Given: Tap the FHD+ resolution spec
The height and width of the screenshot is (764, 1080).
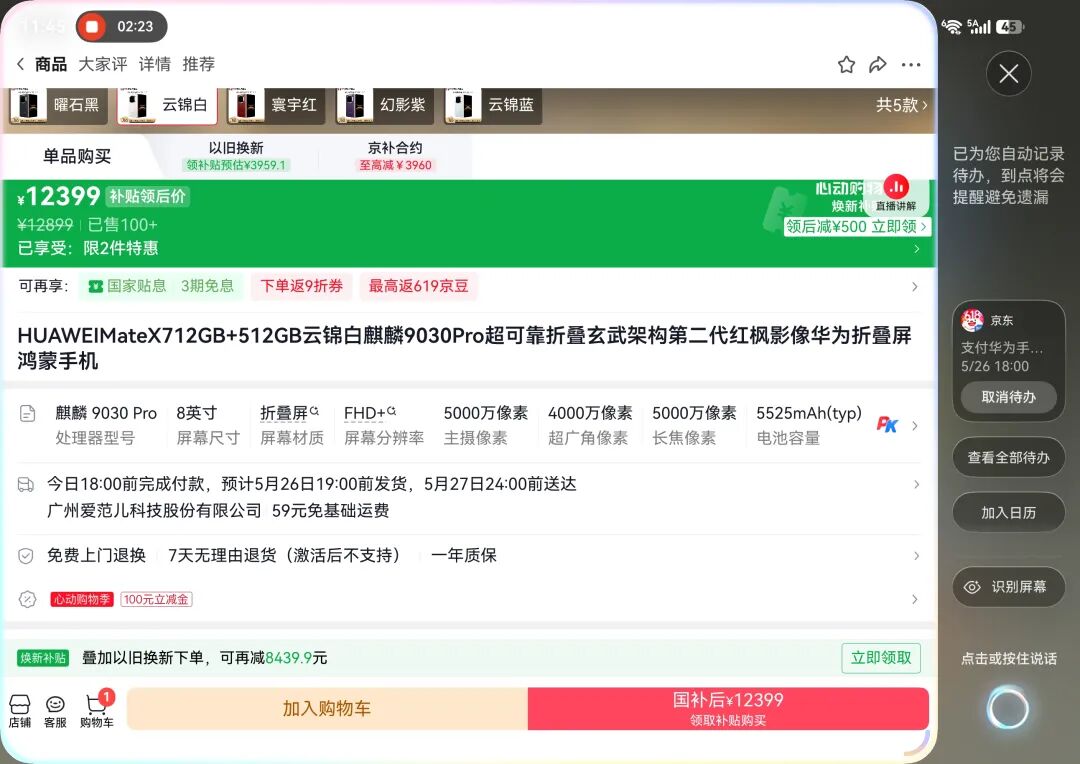Looking at the screenshot, I should click(x=384, y=425).
